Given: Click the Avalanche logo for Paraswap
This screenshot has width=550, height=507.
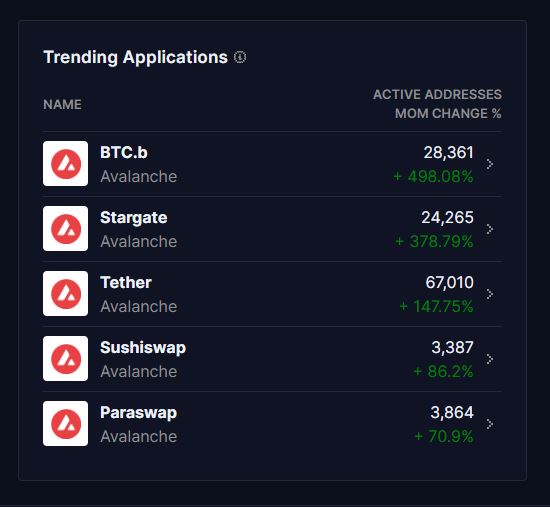Looking at the screenshot, I should [66, 423].
